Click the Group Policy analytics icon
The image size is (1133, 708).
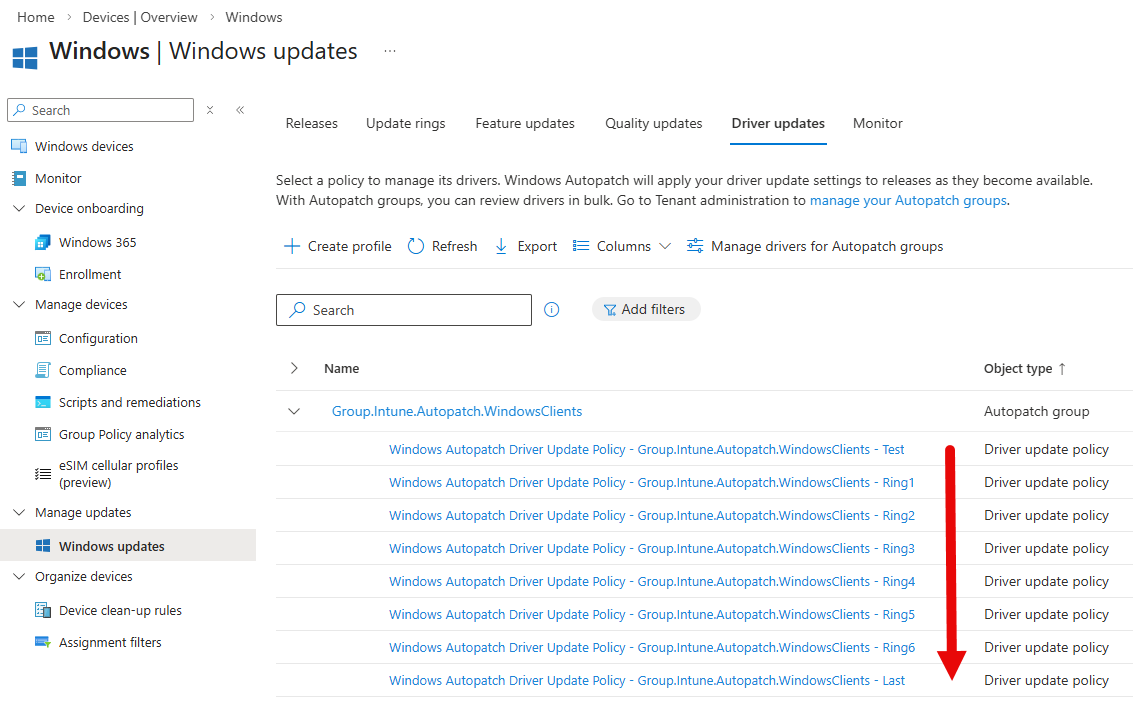tap(43, 434)
